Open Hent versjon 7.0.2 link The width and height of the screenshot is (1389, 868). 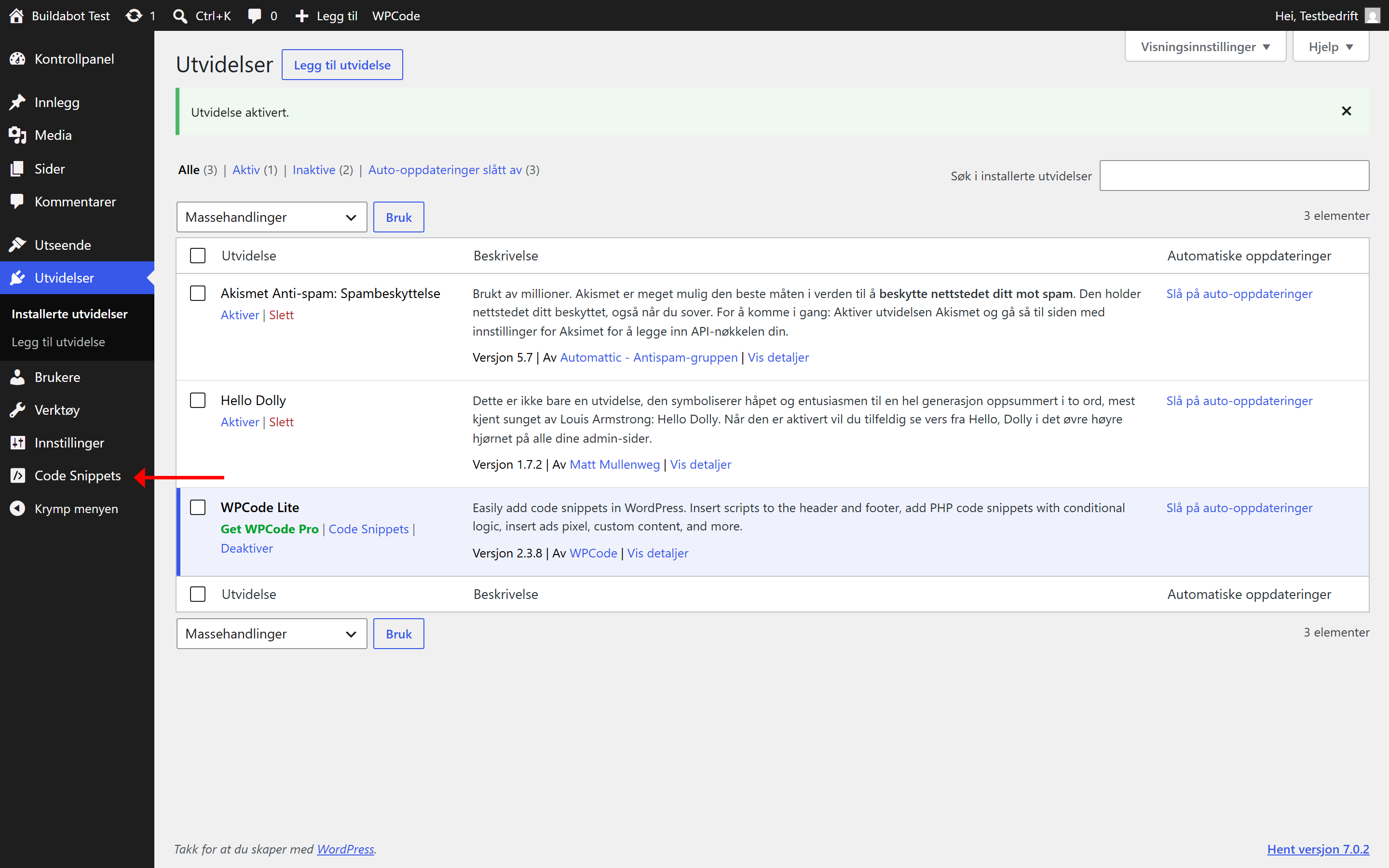1318,849
